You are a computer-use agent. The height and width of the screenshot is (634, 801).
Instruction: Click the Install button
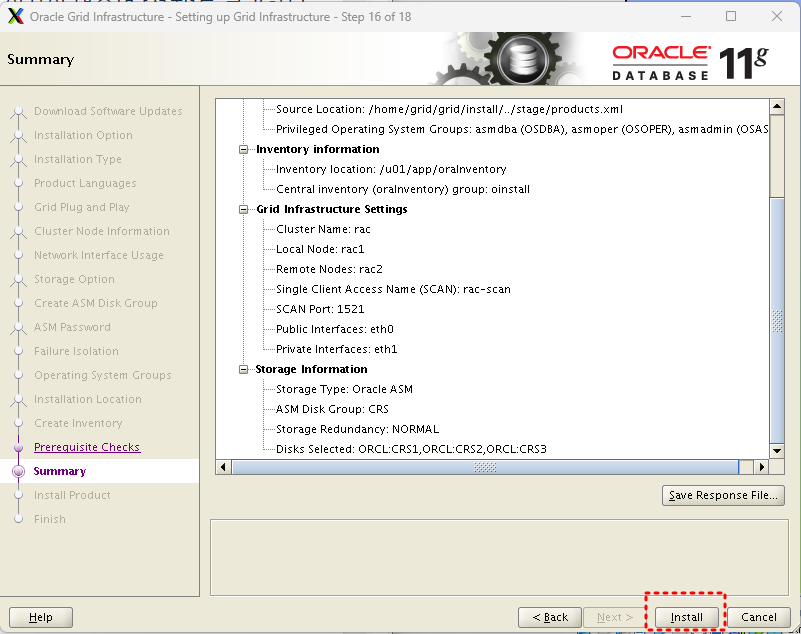coord(686,617)
